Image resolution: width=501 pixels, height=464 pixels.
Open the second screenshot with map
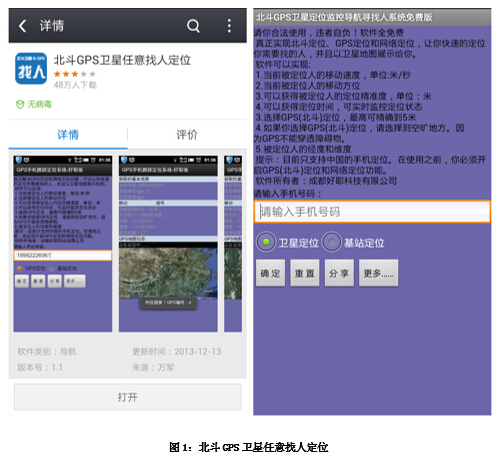coord(168,244)
